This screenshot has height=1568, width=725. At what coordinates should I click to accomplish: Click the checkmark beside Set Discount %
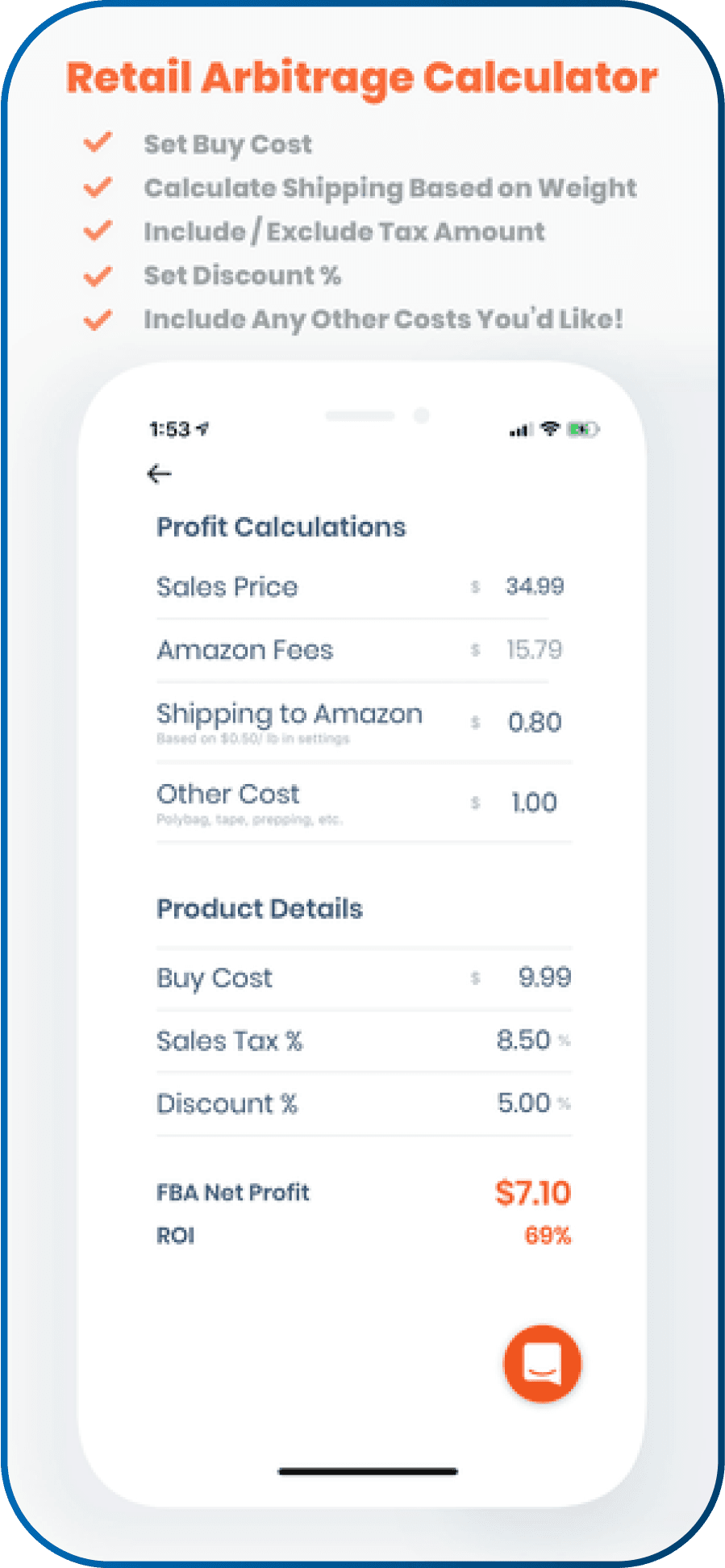[x=98, y=276]
